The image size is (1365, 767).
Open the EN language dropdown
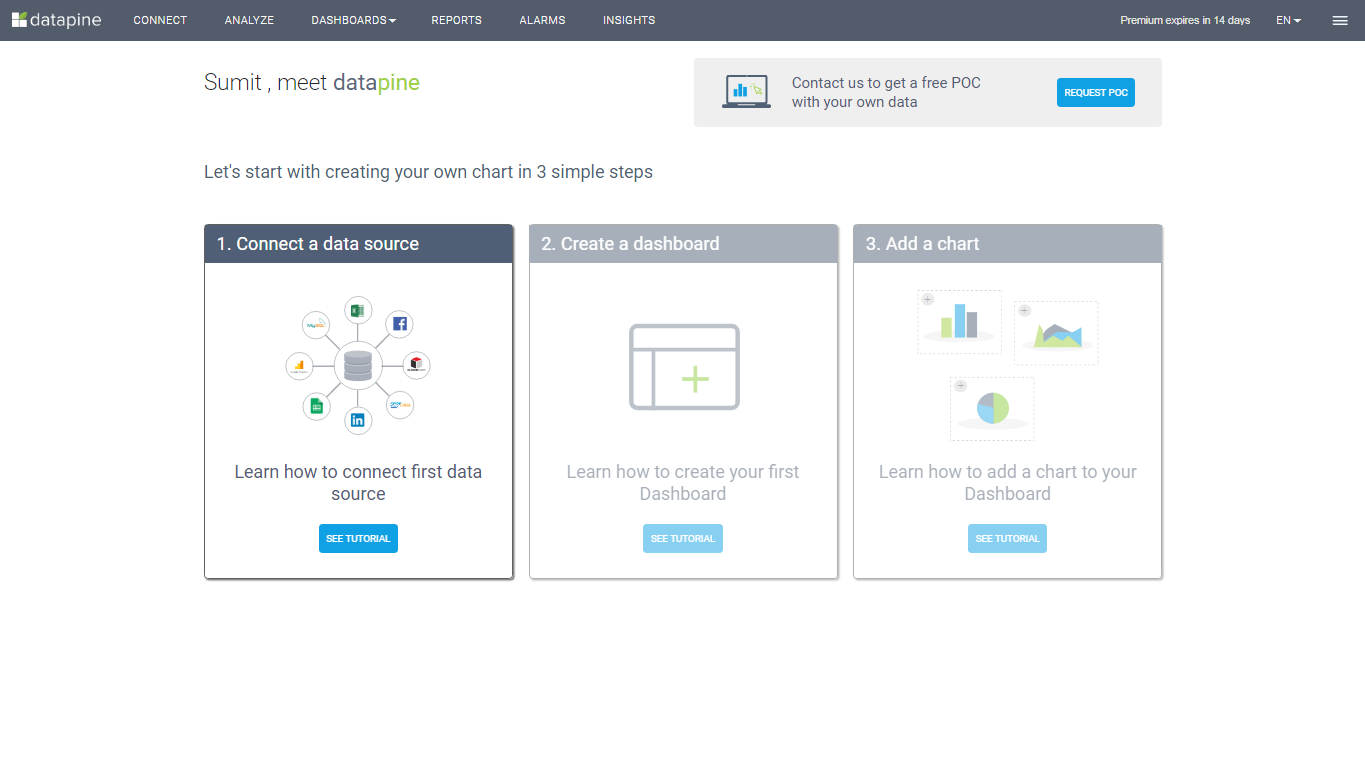pyautogui.click(x=1288, y=20)
